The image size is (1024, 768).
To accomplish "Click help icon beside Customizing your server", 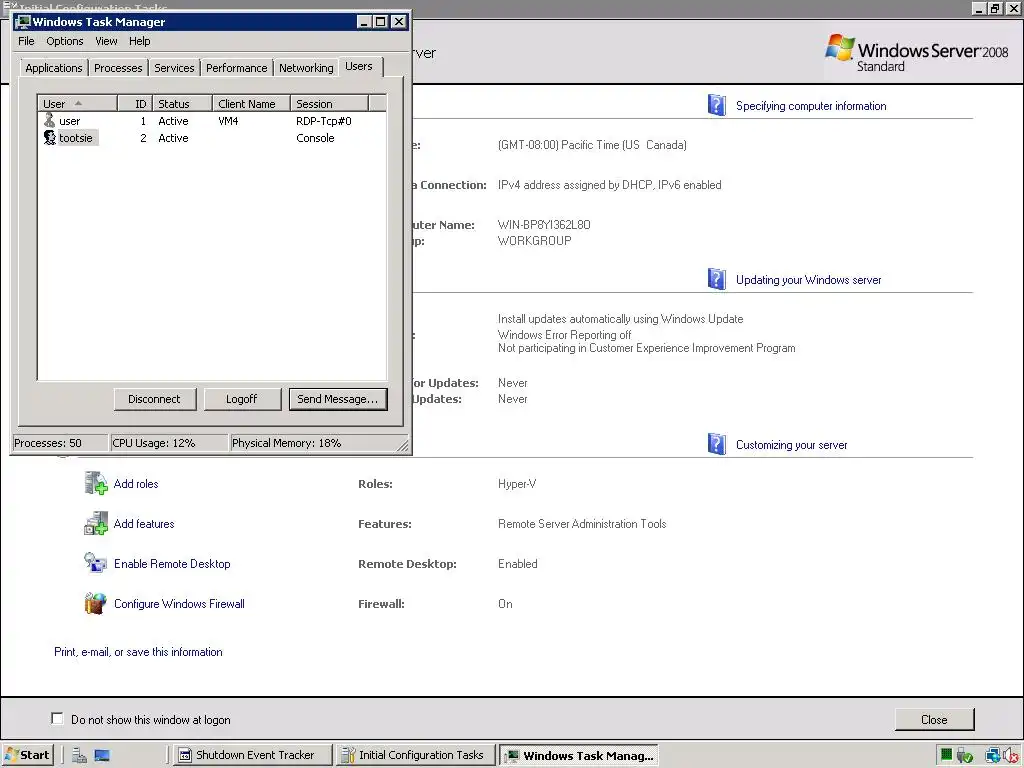I will (716, 444).
